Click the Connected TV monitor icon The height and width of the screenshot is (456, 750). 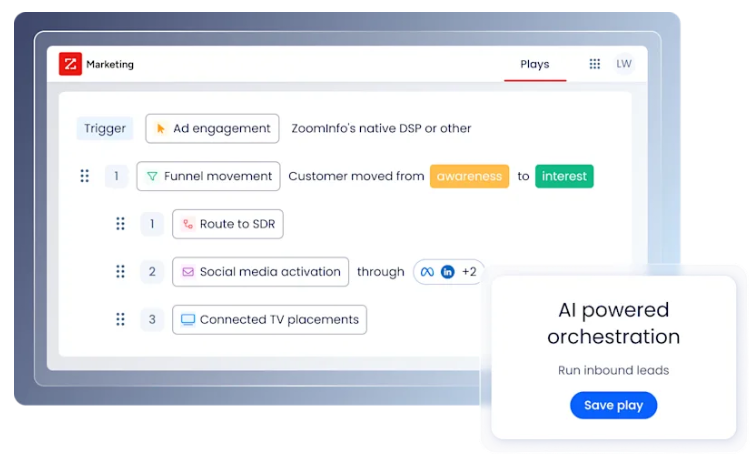click(x=188, y=320)
